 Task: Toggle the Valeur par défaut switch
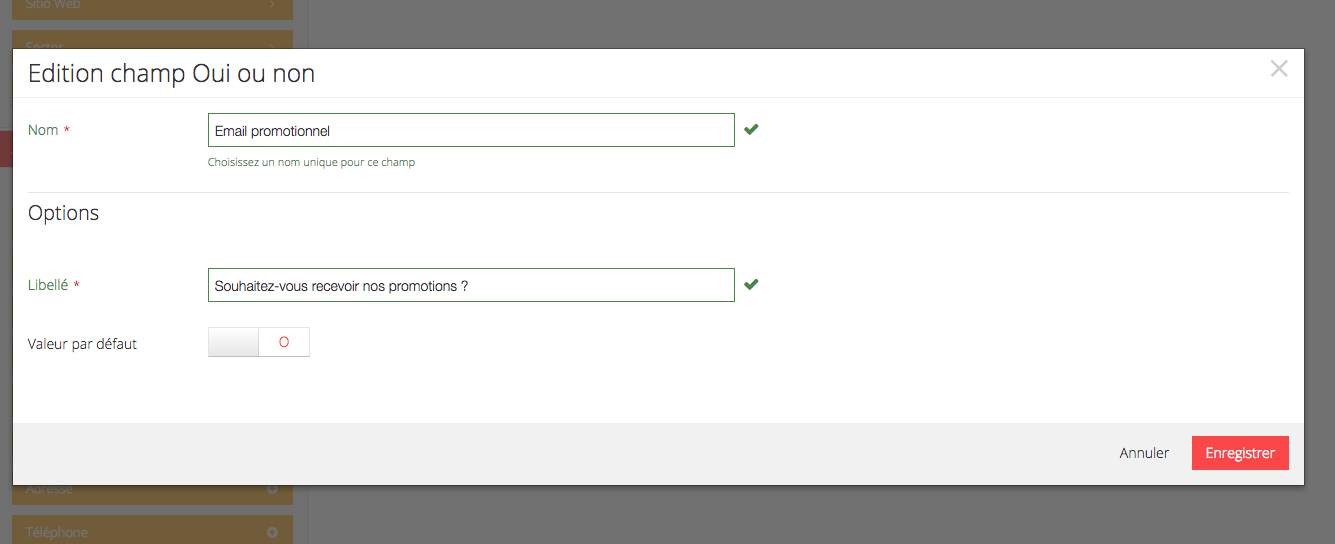[259, 342]
